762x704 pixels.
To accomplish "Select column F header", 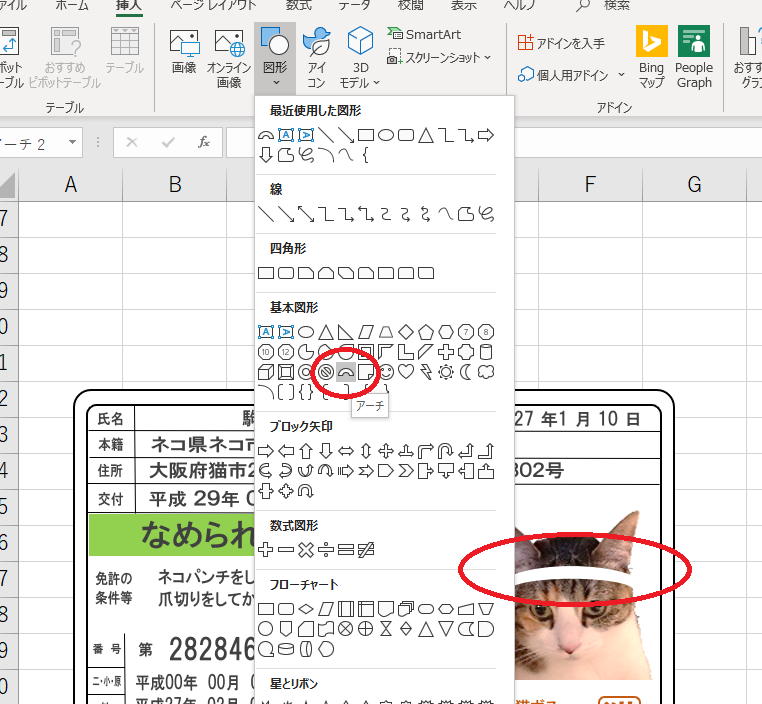I will click(590, 184).
